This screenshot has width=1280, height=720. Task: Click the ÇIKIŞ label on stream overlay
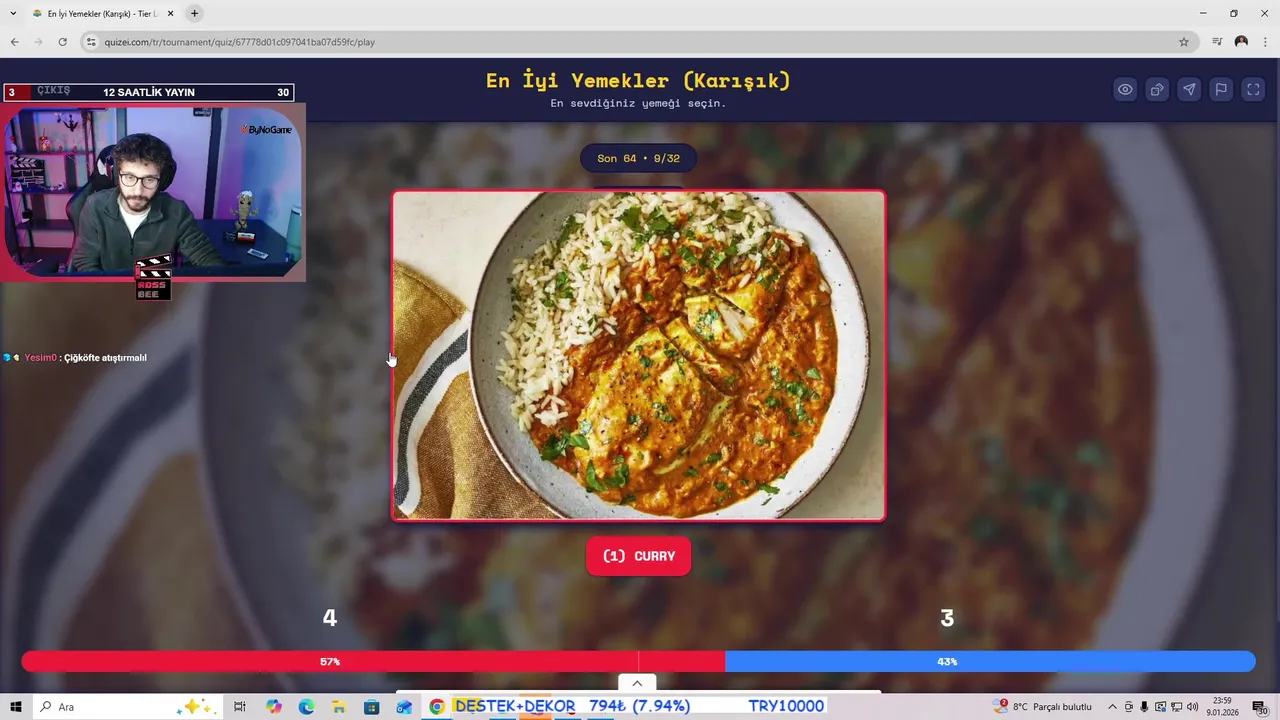coord(54,90)
